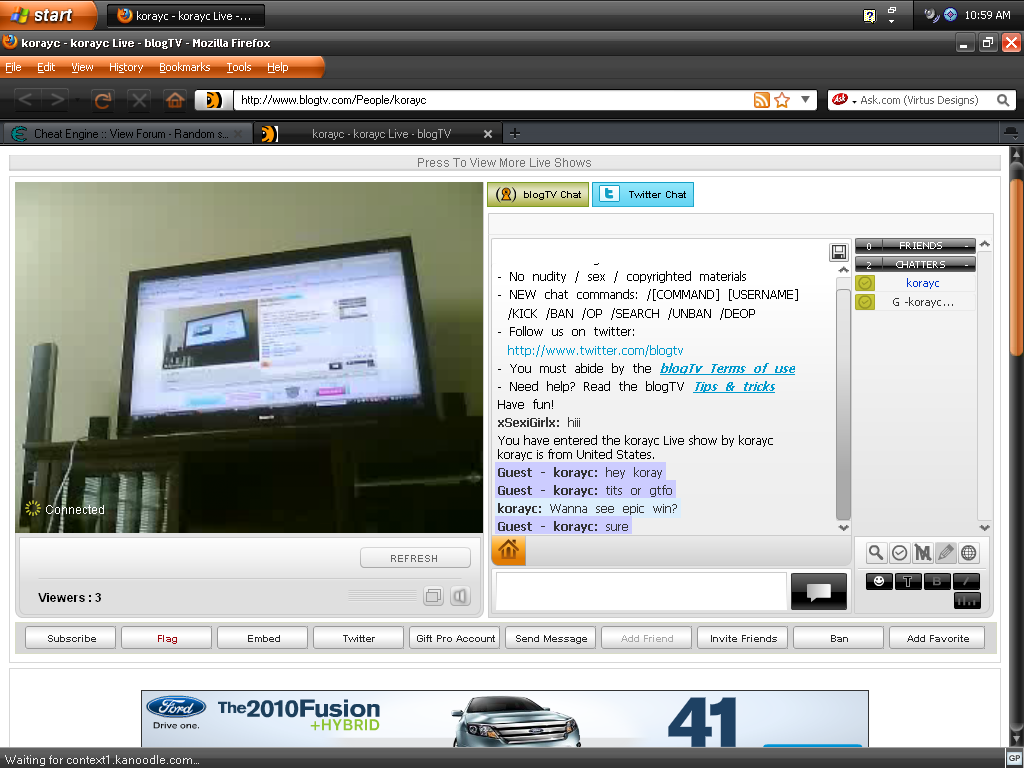Screen dimensions: 1024x768
Task: Go to the browser Home page icon
Action: [x=175, y=101]
